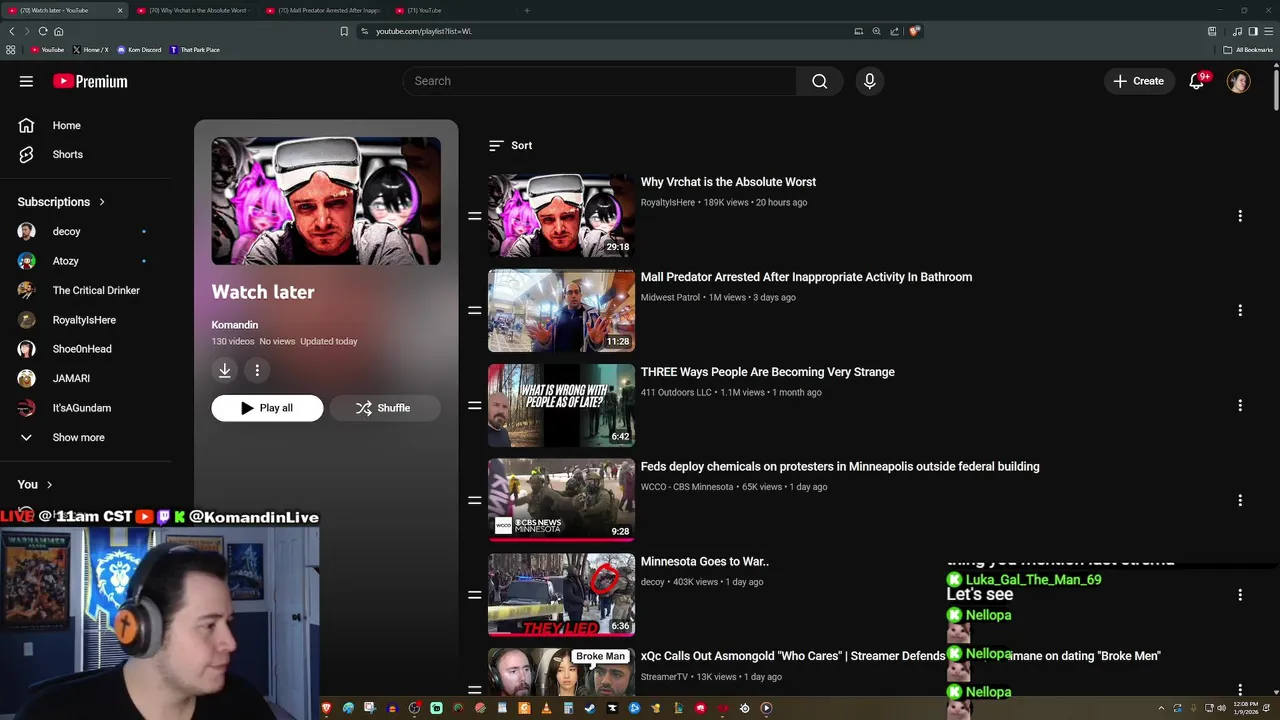
Task: Expand the Subscriptions section
Action: coord(61,202)
